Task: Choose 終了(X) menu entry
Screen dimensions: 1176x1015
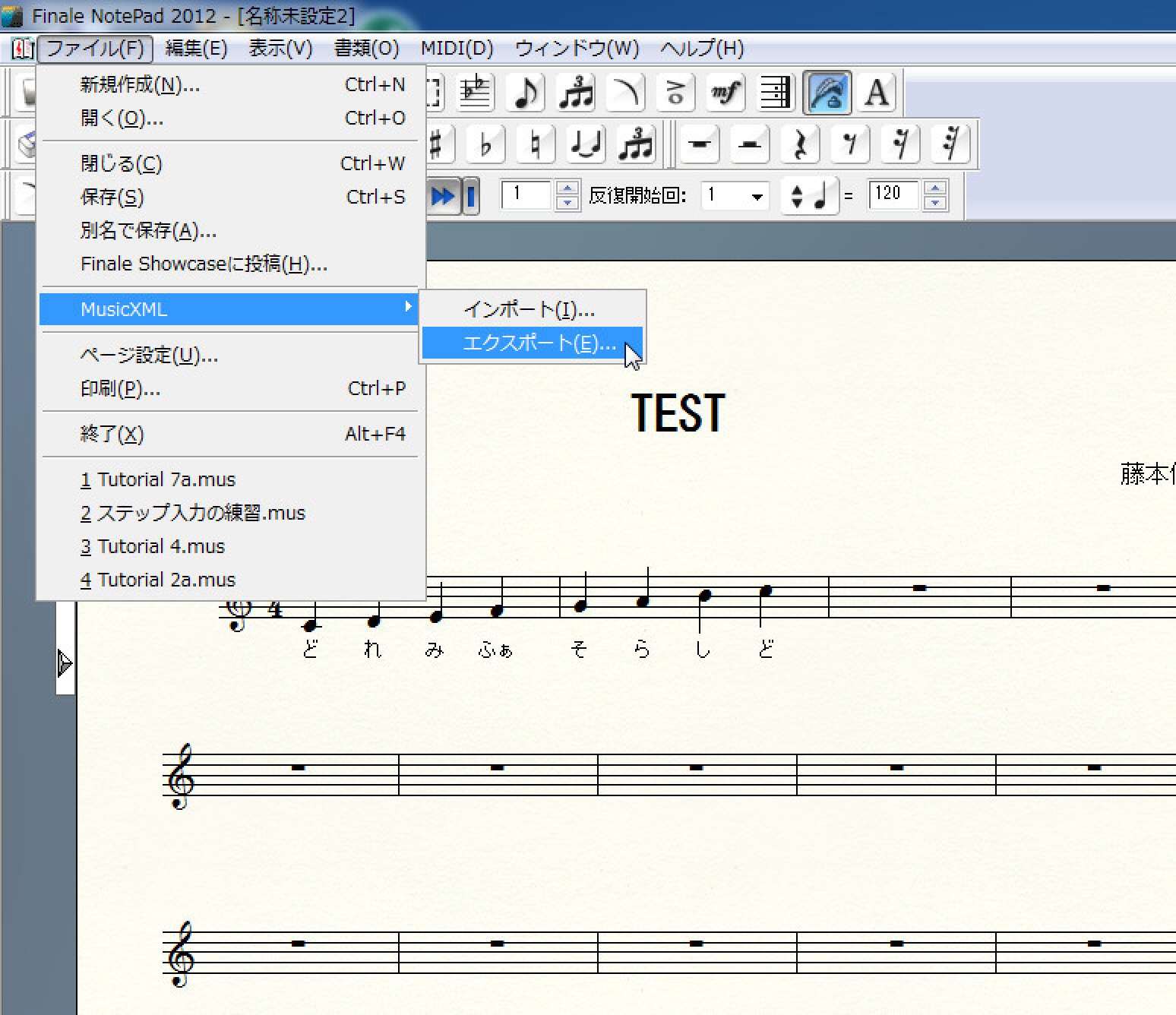Action: [x=229, y=434]
